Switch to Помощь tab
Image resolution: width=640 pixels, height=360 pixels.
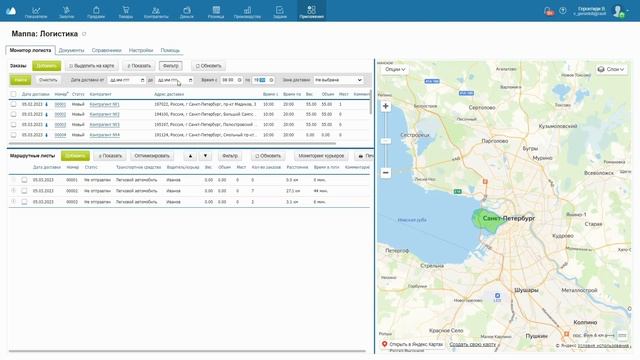click(x=170, y=50)
